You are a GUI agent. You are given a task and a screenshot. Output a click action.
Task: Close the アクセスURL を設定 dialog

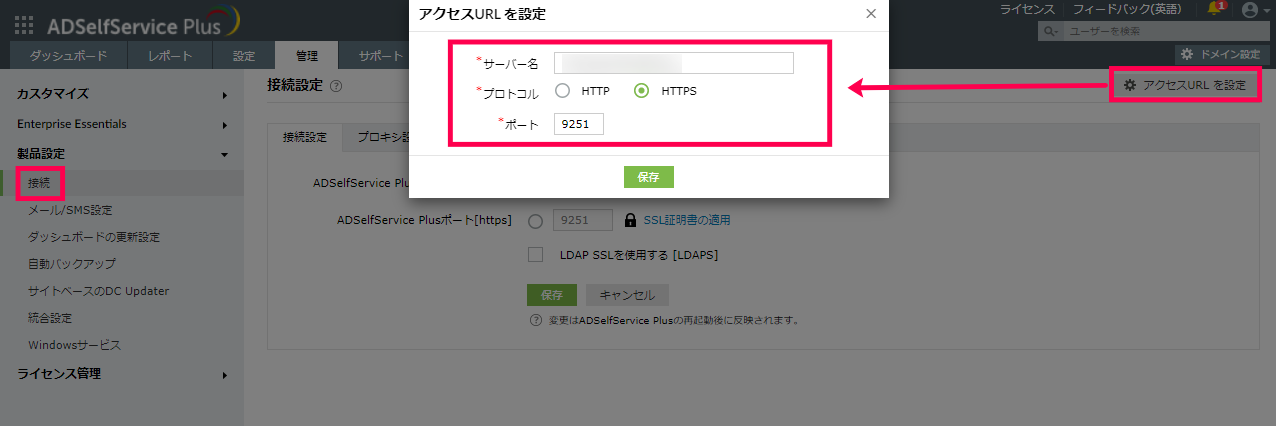point(871,14)
